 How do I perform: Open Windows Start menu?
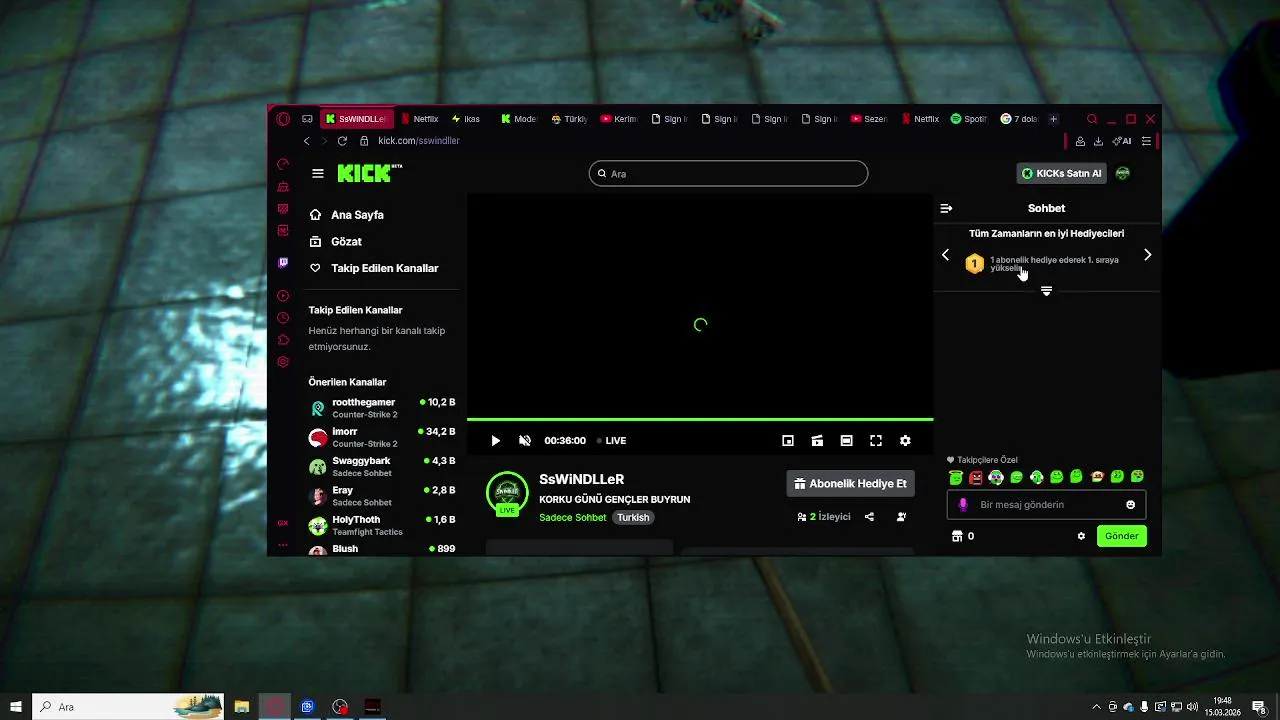coord(16,707)
